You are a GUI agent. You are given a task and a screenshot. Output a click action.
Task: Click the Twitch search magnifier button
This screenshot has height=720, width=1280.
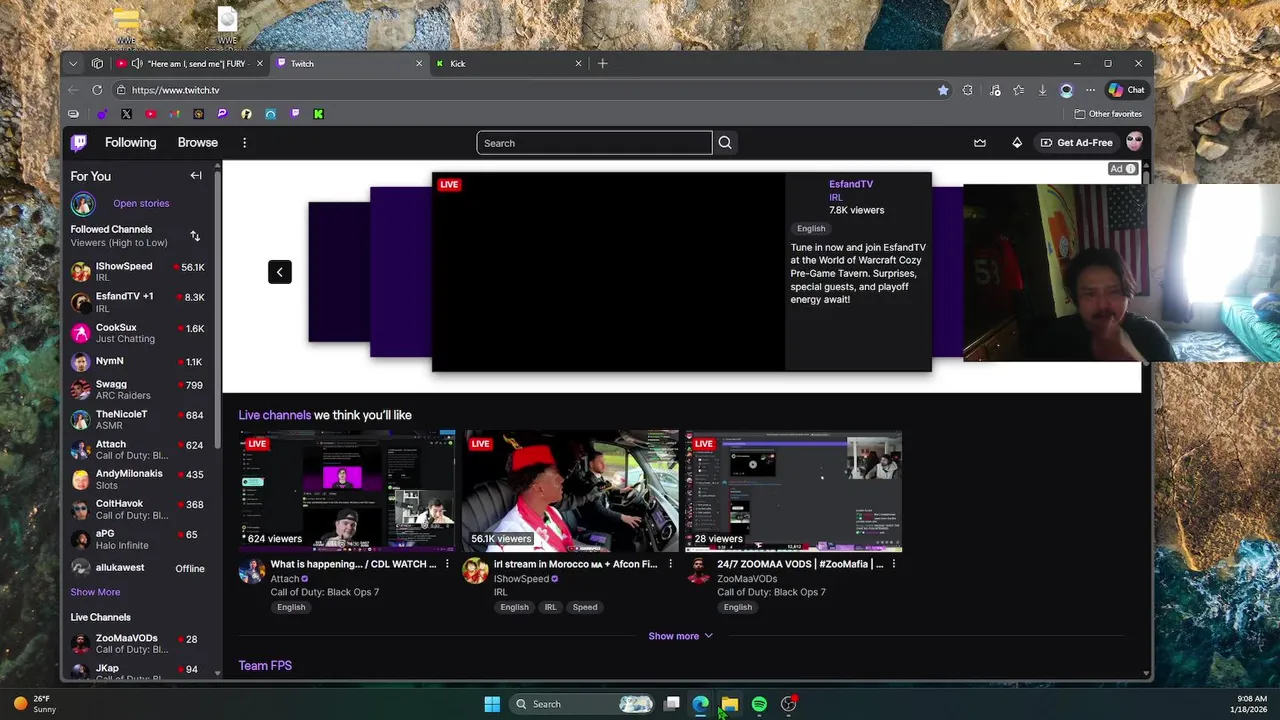(x=725, y=143)
